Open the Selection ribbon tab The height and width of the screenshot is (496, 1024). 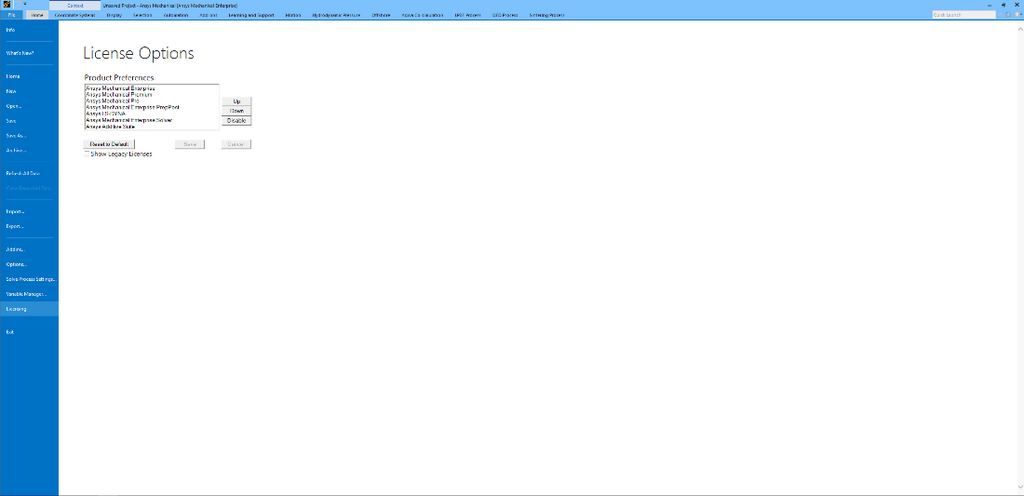pos(142,14)
